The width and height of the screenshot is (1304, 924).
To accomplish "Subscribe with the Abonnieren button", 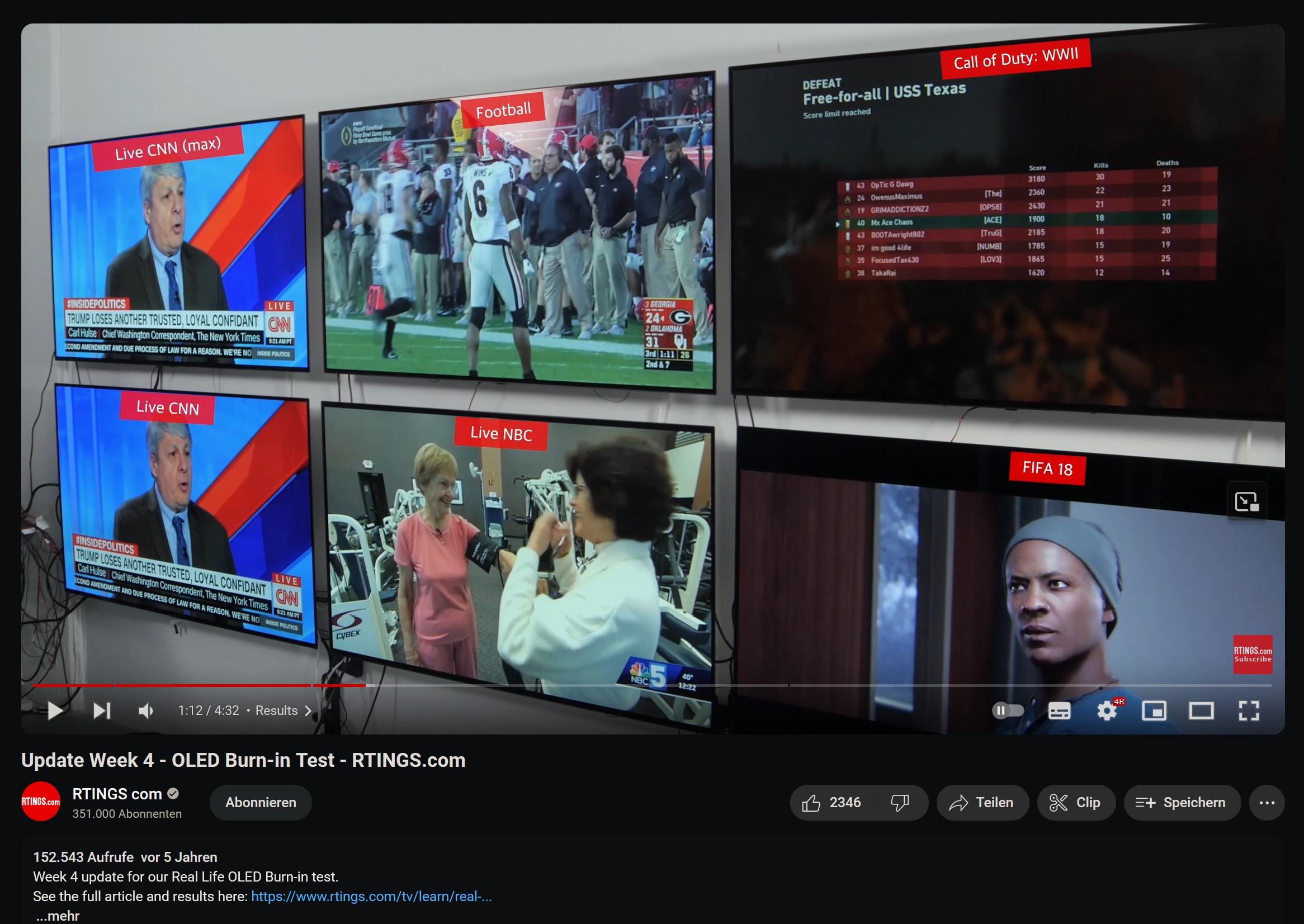I will (x=261, y=802).
